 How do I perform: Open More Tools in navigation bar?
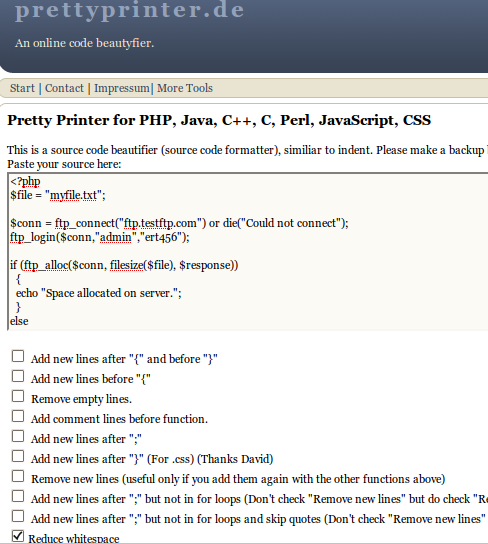click(x=185, y=88)
